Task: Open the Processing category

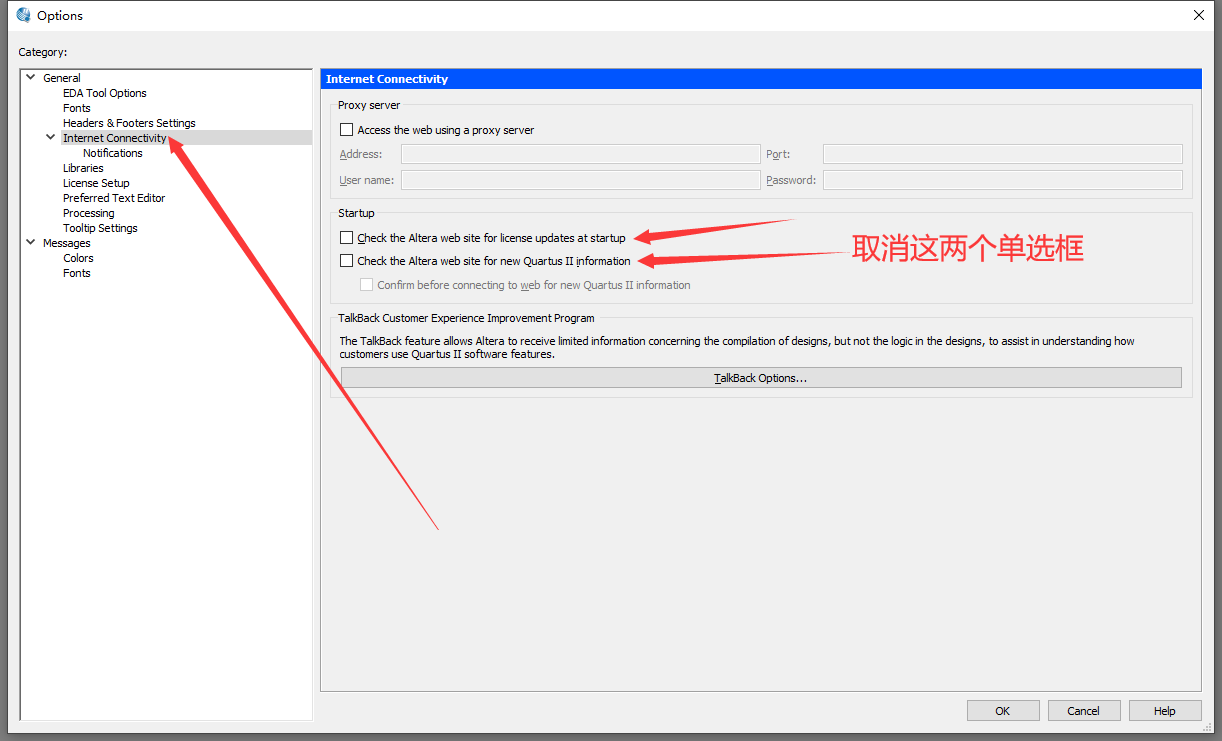Action: point(89,213)
